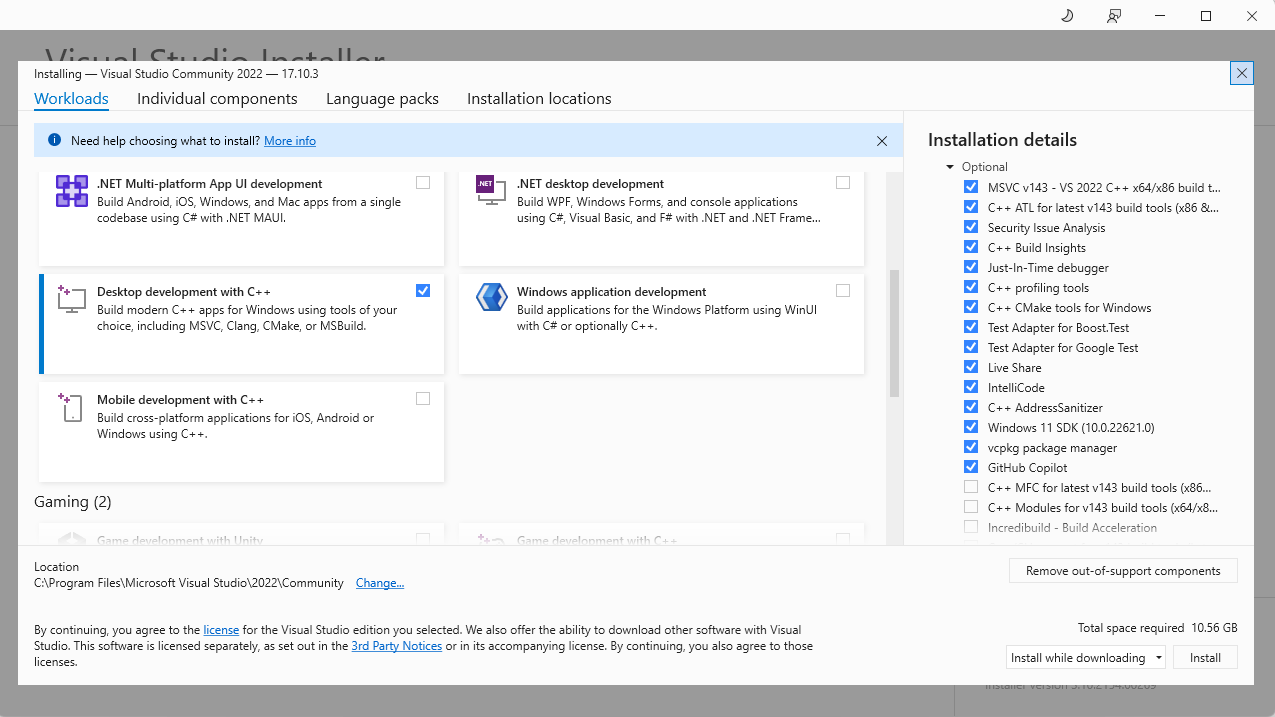Collapse the Optional section in Installation details
Image resolution: width=1275 pixels, height=717 pixels.
950,167
